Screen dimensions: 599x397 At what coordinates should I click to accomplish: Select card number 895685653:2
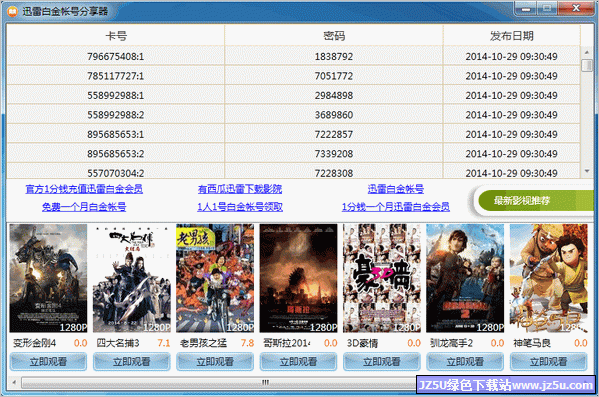[x=116, y=154]
